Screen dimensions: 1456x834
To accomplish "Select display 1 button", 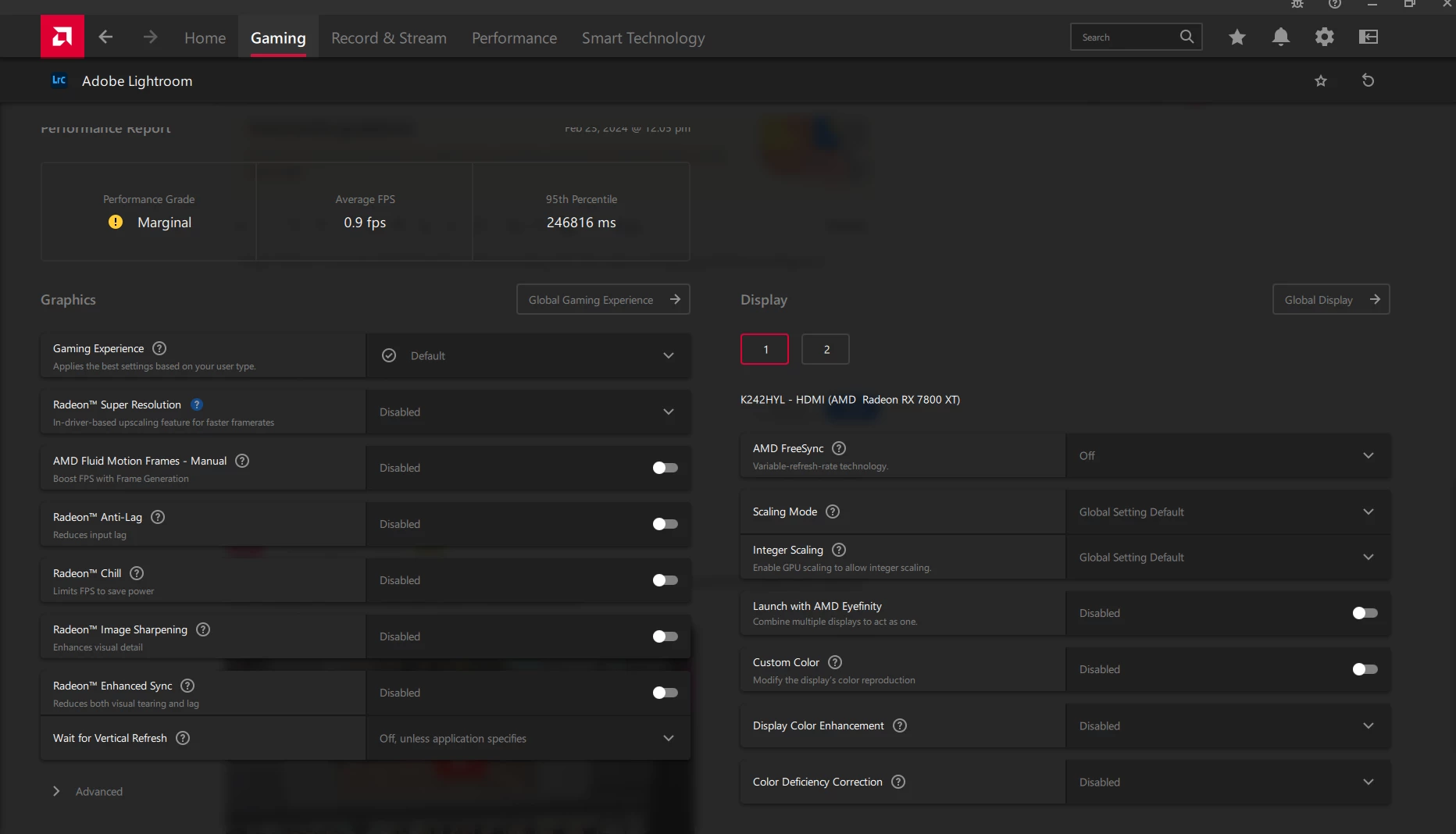I will point(765,349).
